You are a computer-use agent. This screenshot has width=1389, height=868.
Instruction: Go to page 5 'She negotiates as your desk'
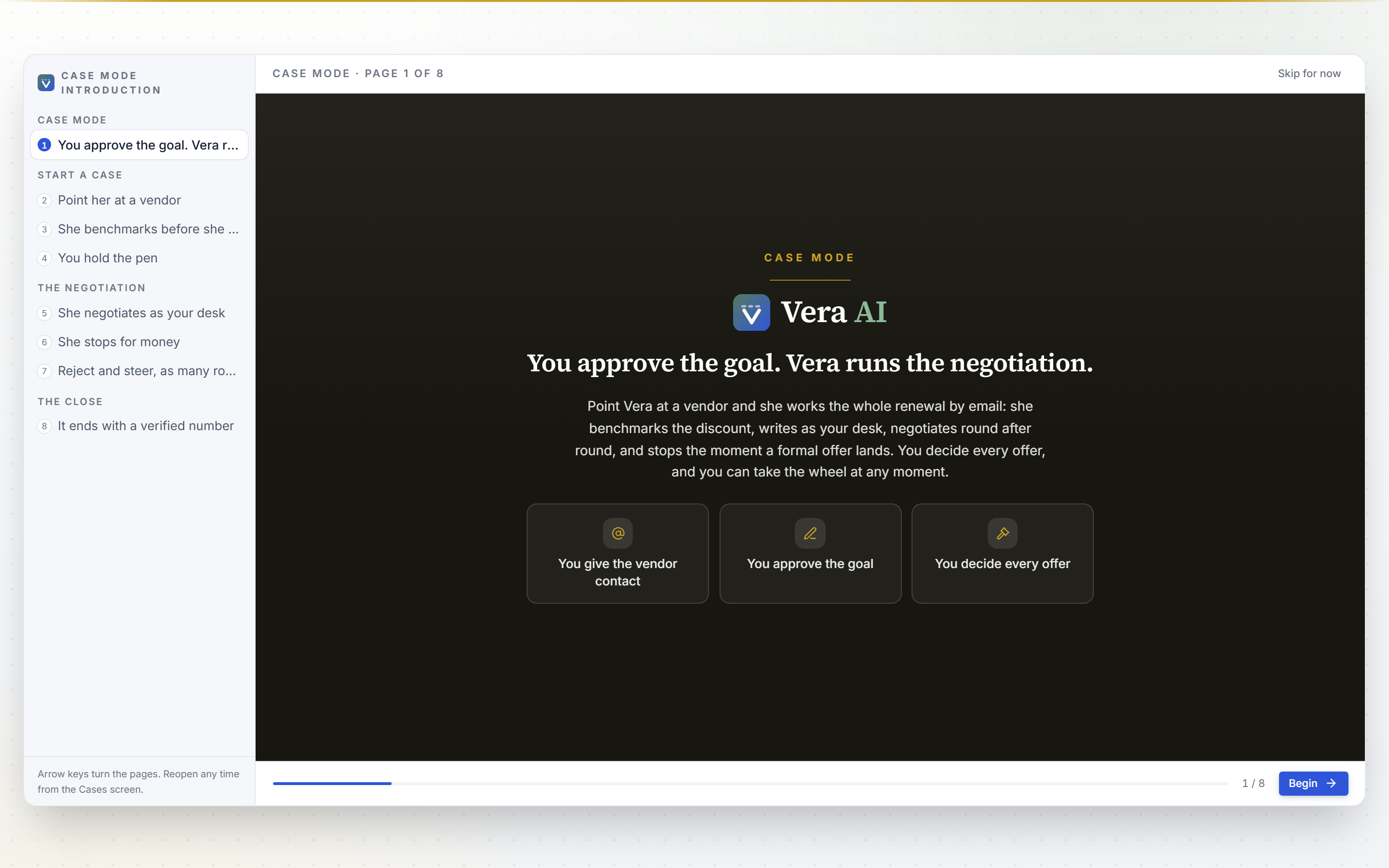139,313
